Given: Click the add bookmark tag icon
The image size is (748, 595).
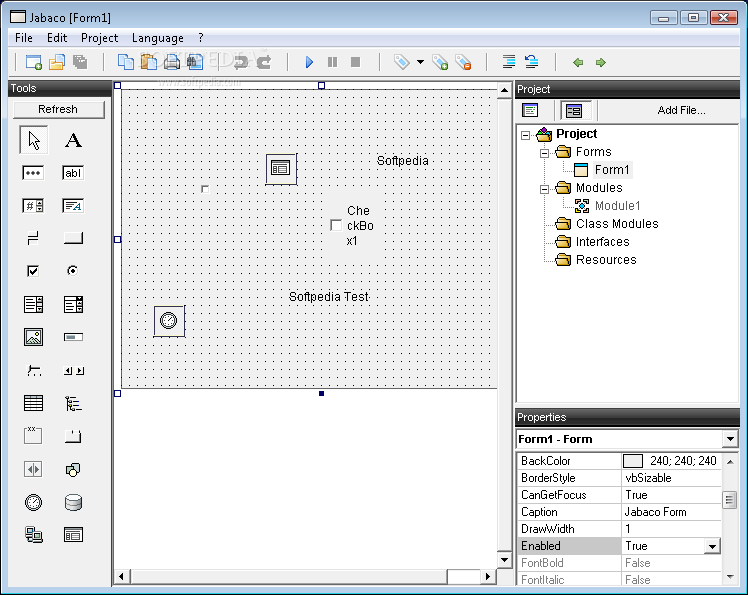Looking at the screenshot, I should [440, 62].
